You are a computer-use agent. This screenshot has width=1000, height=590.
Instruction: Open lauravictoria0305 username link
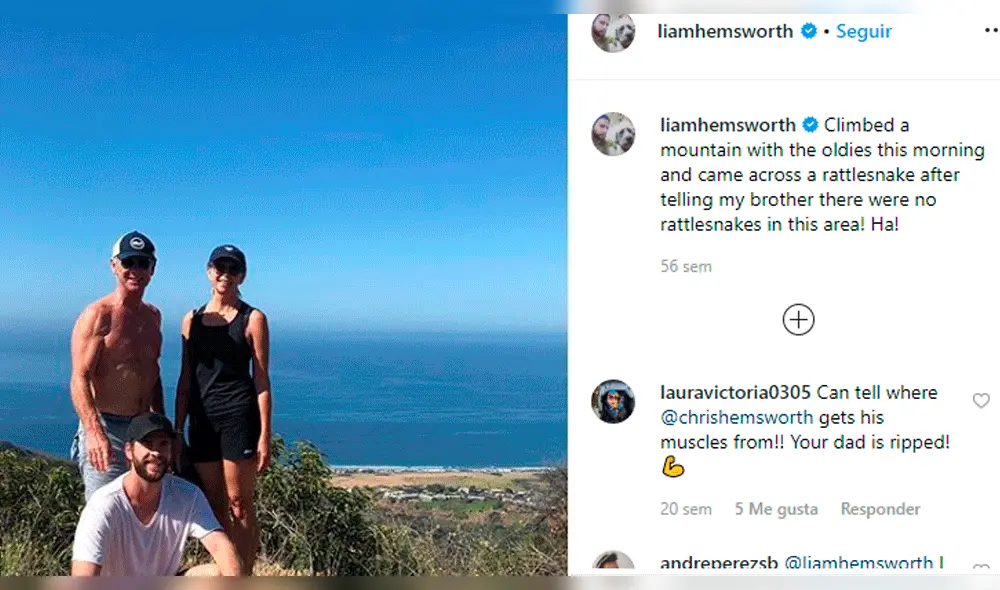735,392
